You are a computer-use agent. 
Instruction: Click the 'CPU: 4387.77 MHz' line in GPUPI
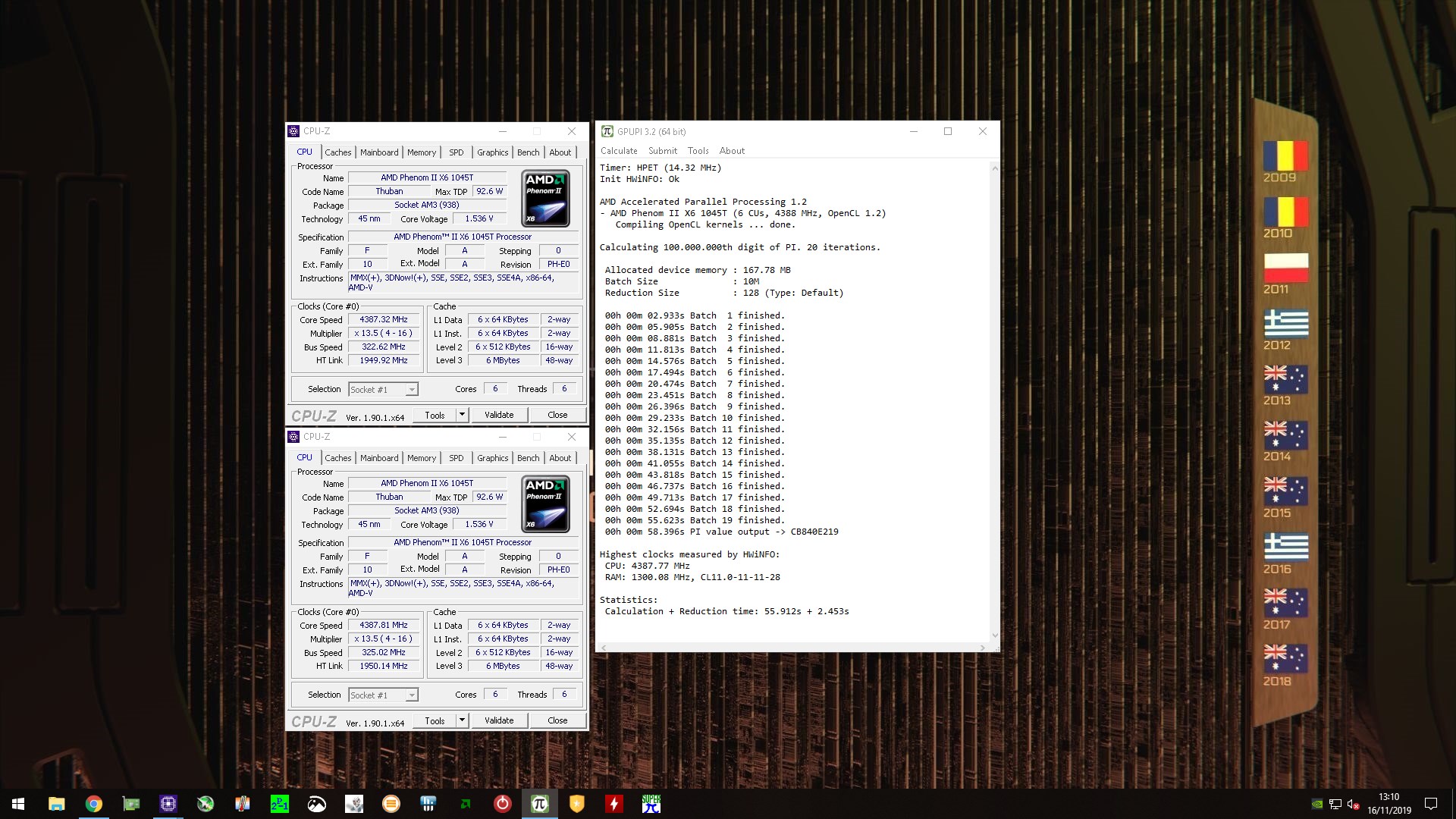(648, 566)
